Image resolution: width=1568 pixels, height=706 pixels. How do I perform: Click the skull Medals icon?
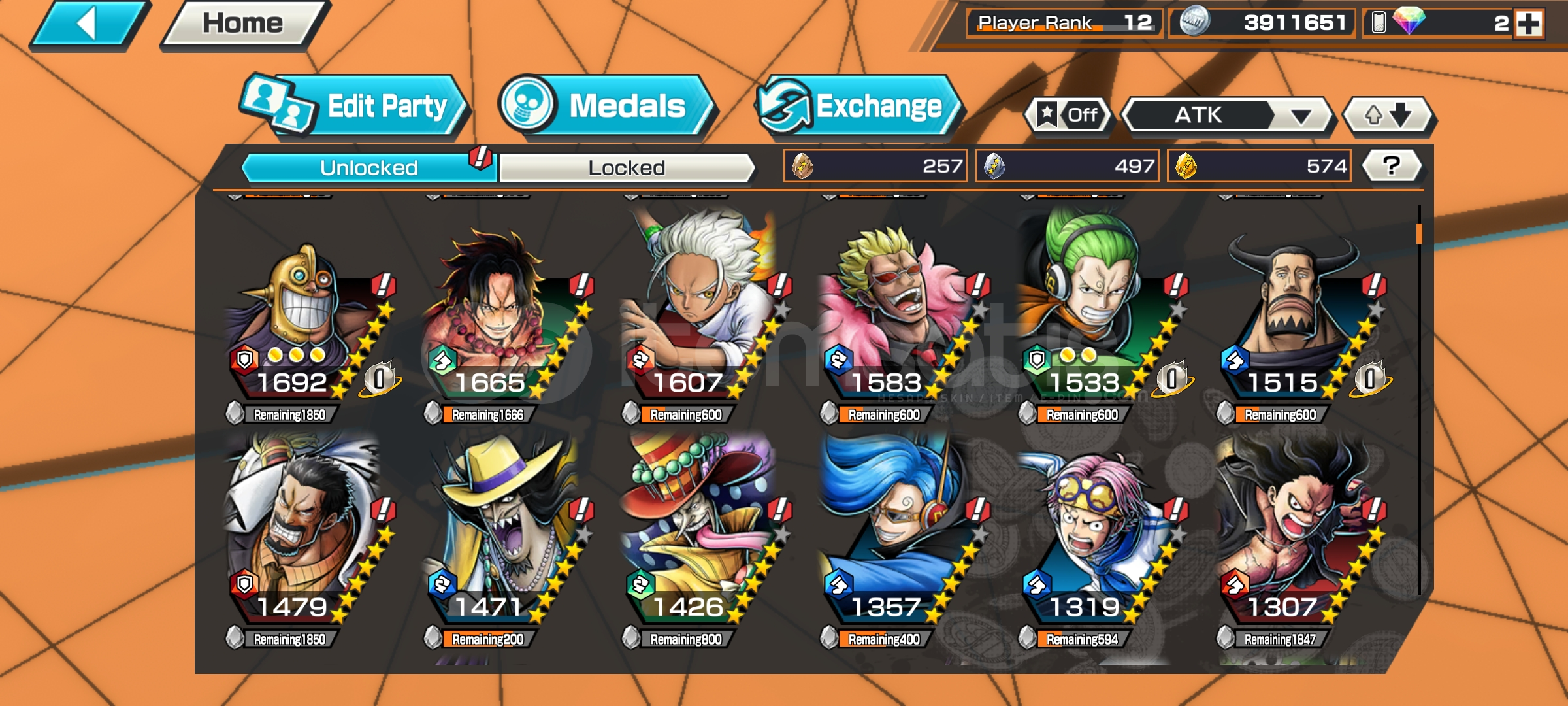(x=527, y=105)
